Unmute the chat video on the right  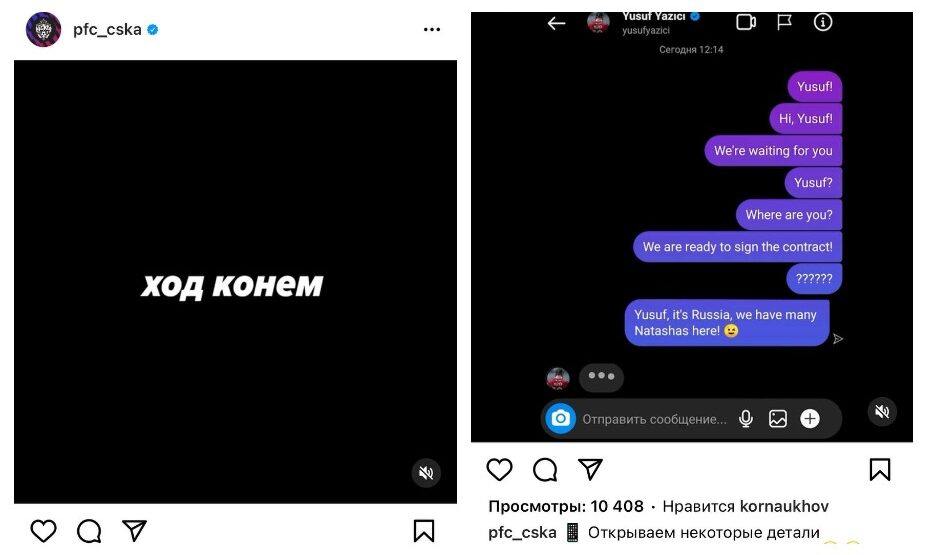click(882, 411)
